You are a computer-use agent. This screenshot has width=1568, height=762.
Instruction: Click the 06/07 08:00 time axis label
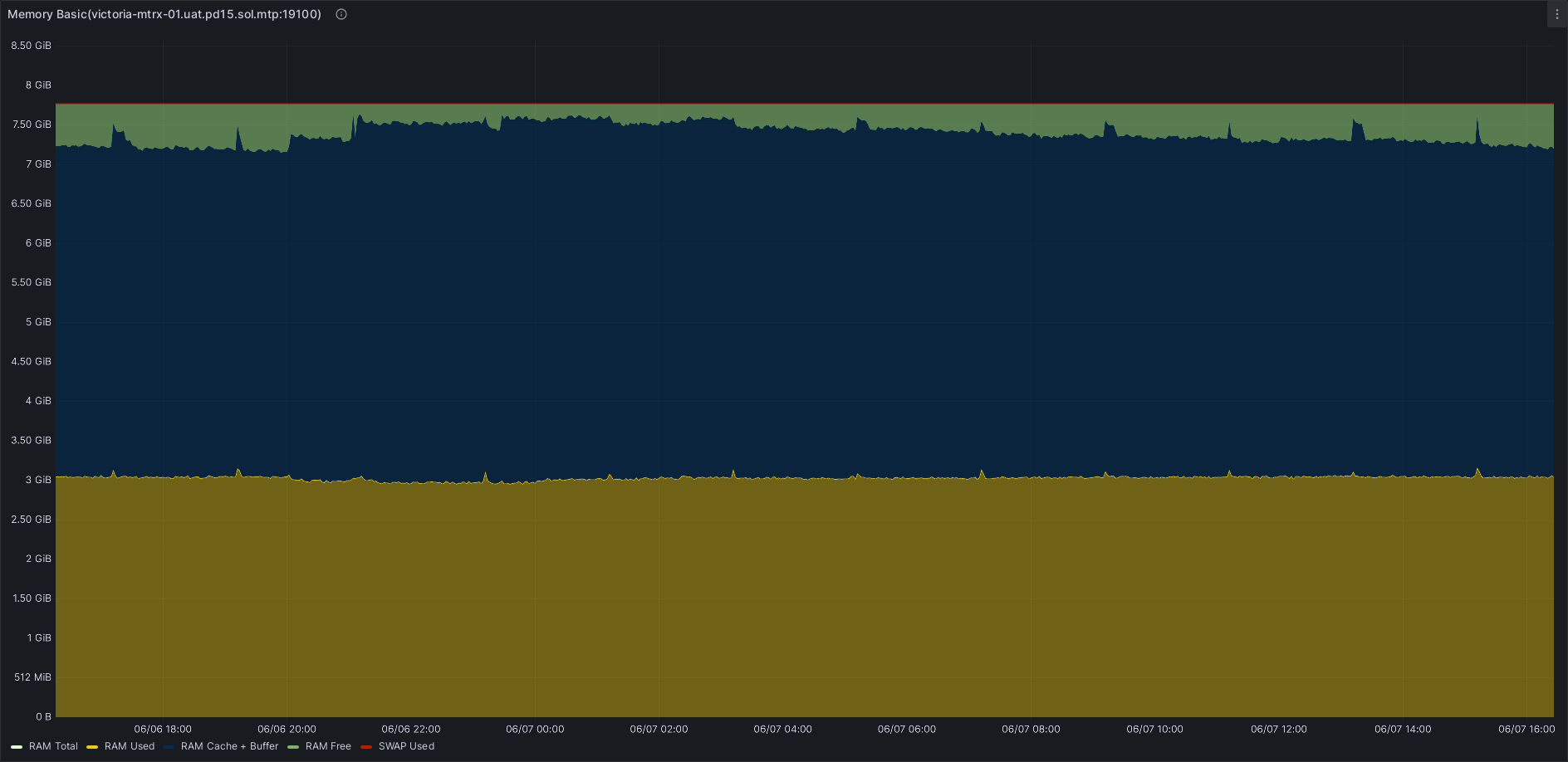click(1031, 730)
